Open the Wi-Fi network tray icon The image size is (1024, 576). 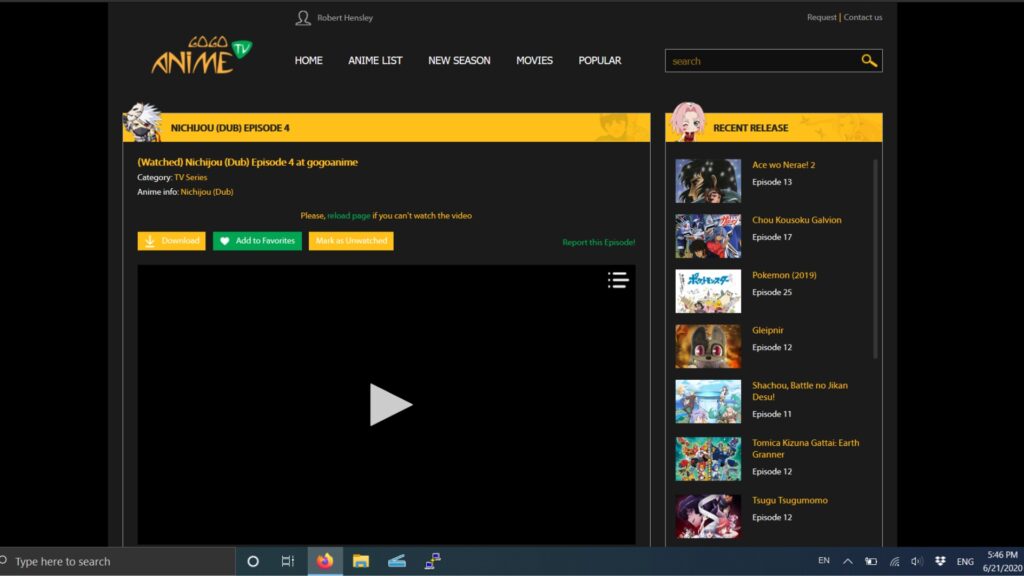894,561
